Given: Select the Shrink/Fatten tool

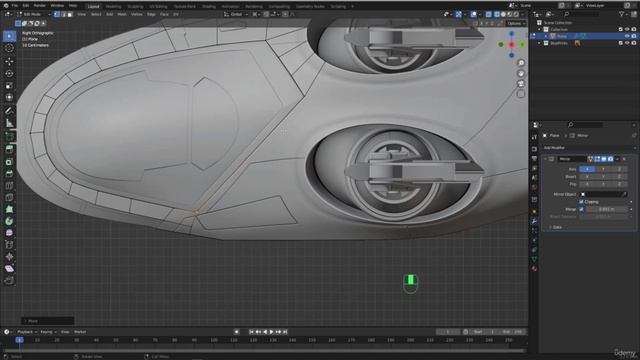Looking at the screenshot, I should 9,257.
